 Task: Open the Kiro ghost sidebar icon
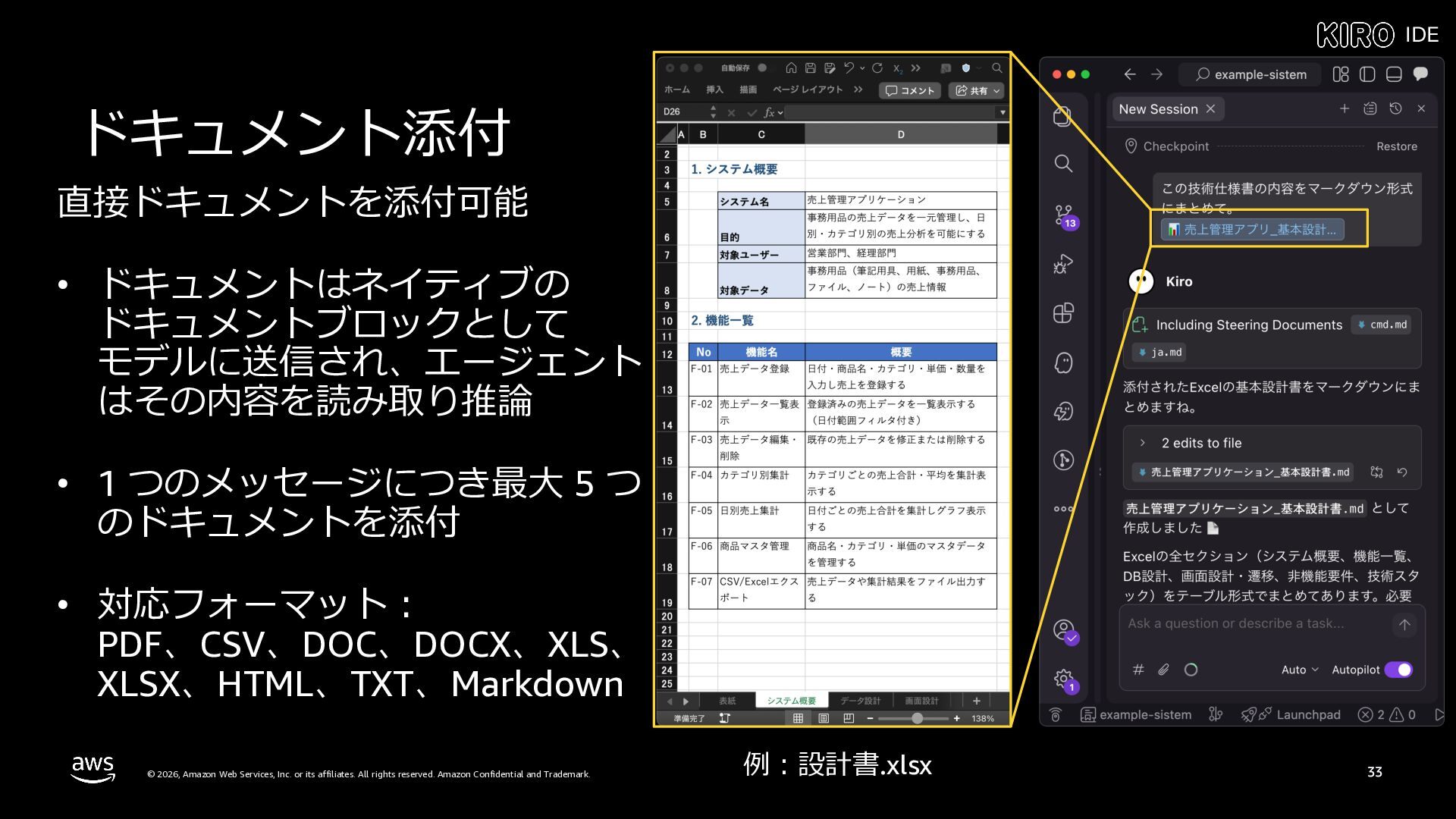click(1063, 362)
